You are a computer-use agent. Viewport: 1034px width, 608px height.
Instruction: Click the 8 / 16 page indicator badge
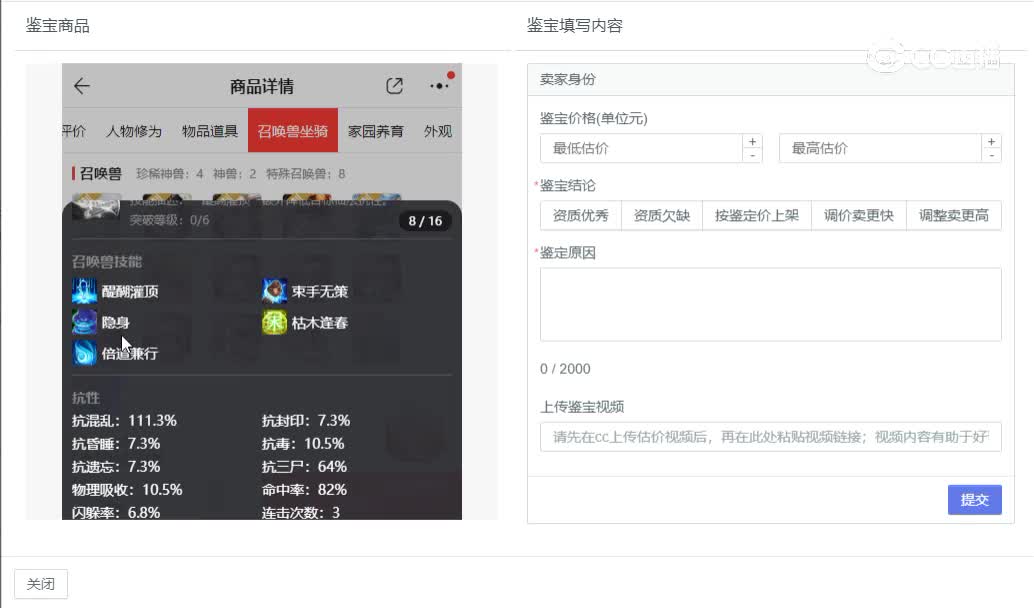click(x=425, y=221)
